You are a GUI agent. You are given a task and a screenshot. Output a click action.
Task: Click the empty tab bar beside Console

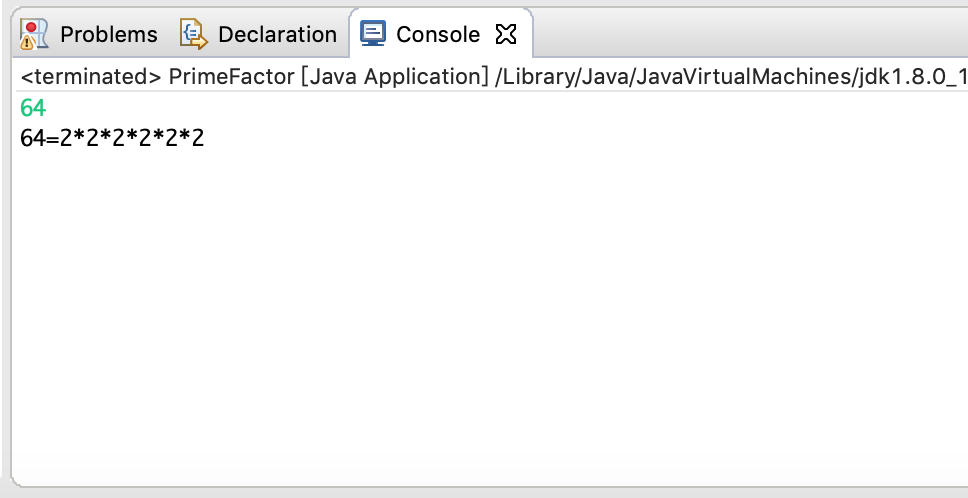(749, 33)
